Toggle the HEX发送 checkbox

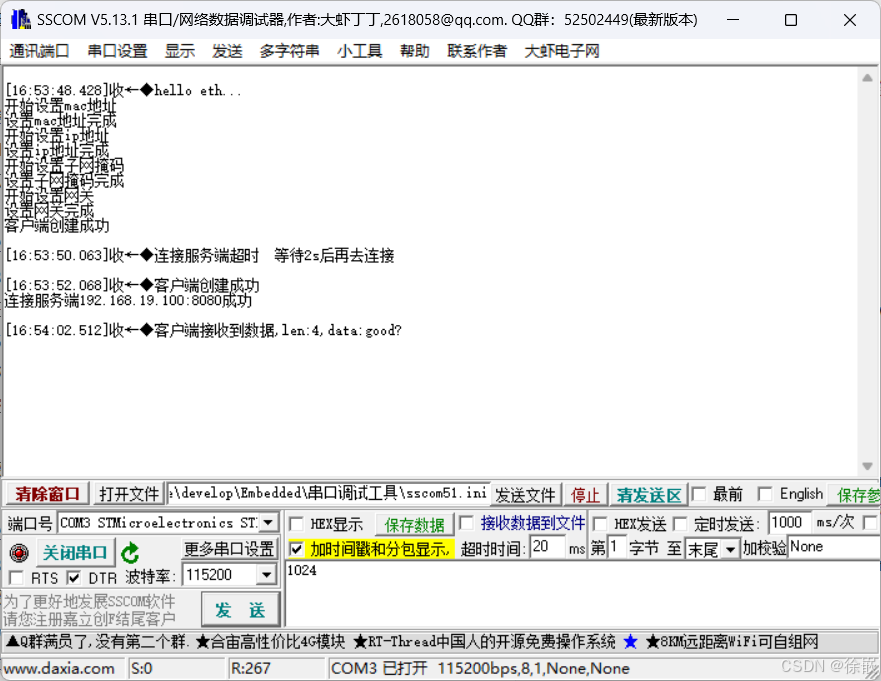[600, 524]
